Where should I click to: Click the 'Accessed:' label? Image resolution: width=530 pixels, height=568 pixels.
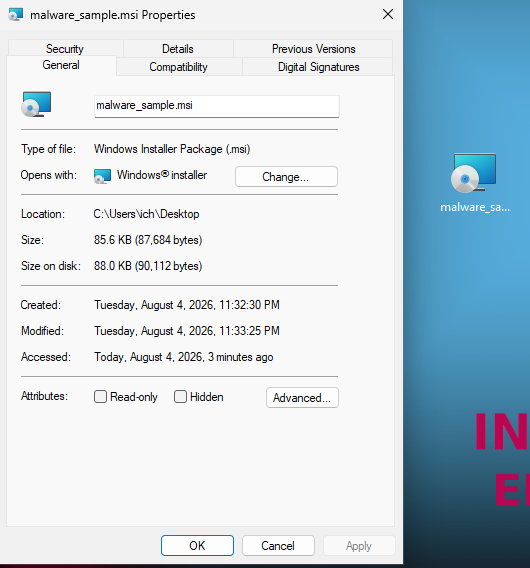46,357
